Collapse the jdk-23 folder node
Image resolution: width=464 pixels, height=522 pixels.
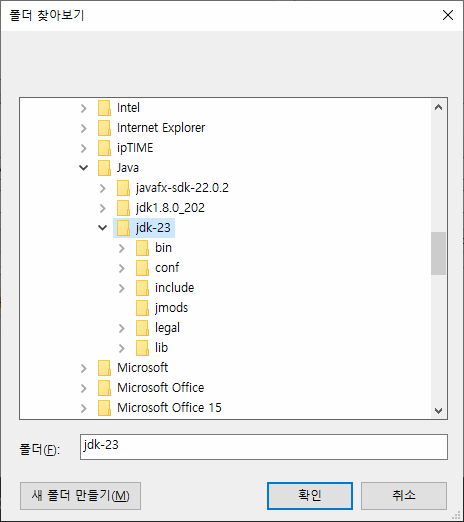[x=103, y=228]
